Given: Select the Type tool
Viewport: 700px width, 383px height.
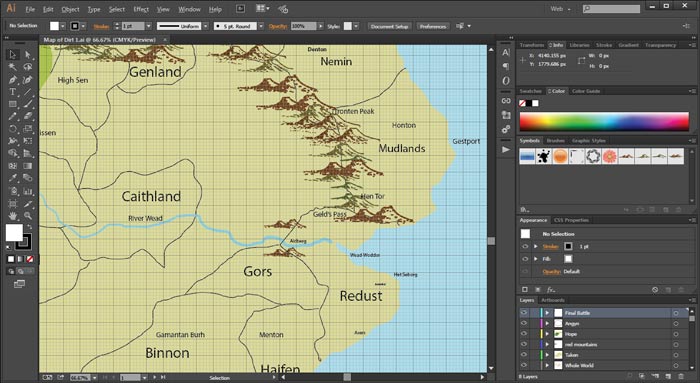Looking at the screenshot, I should point(12,92).
